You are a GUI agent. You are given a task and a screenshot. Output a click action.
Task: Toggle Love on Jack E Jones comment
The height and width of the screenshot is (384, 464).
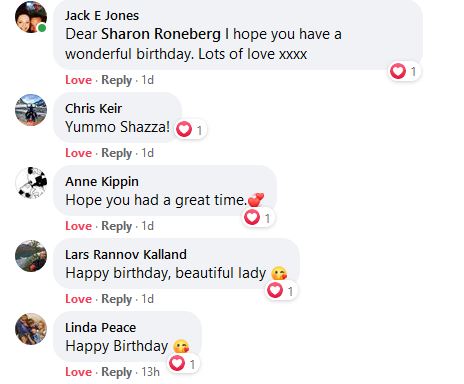point(78,80)
